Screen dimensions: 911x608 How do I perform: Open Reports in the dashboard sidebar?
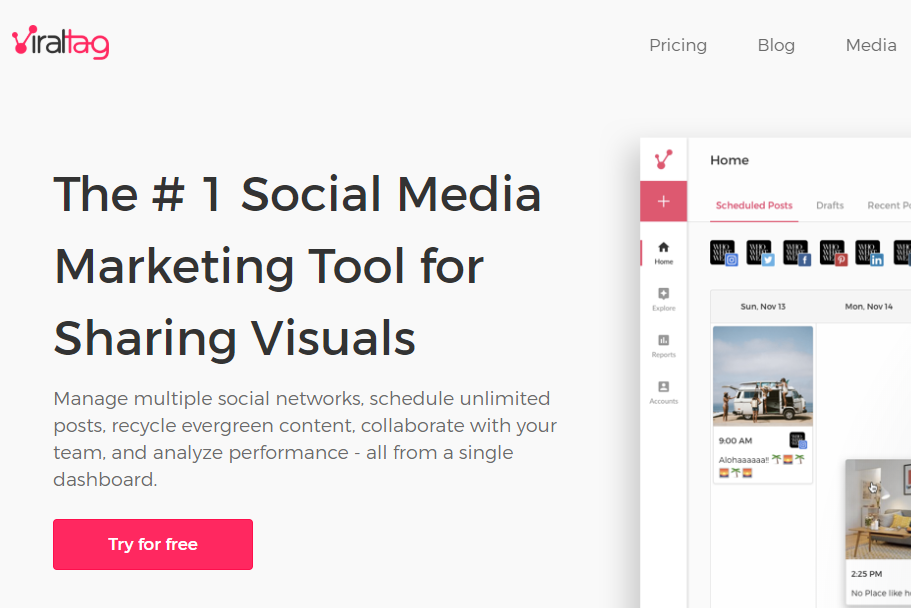[663, 346]
